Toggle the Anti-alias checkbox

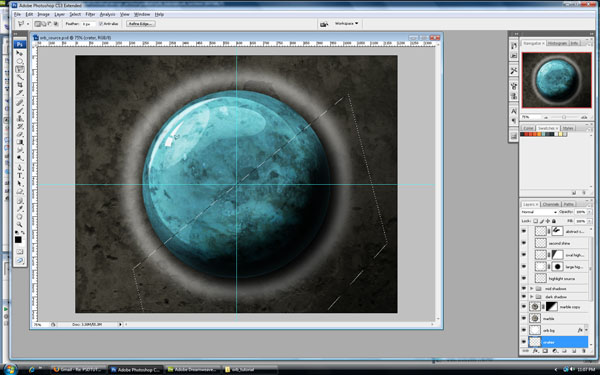click(101, 24)
